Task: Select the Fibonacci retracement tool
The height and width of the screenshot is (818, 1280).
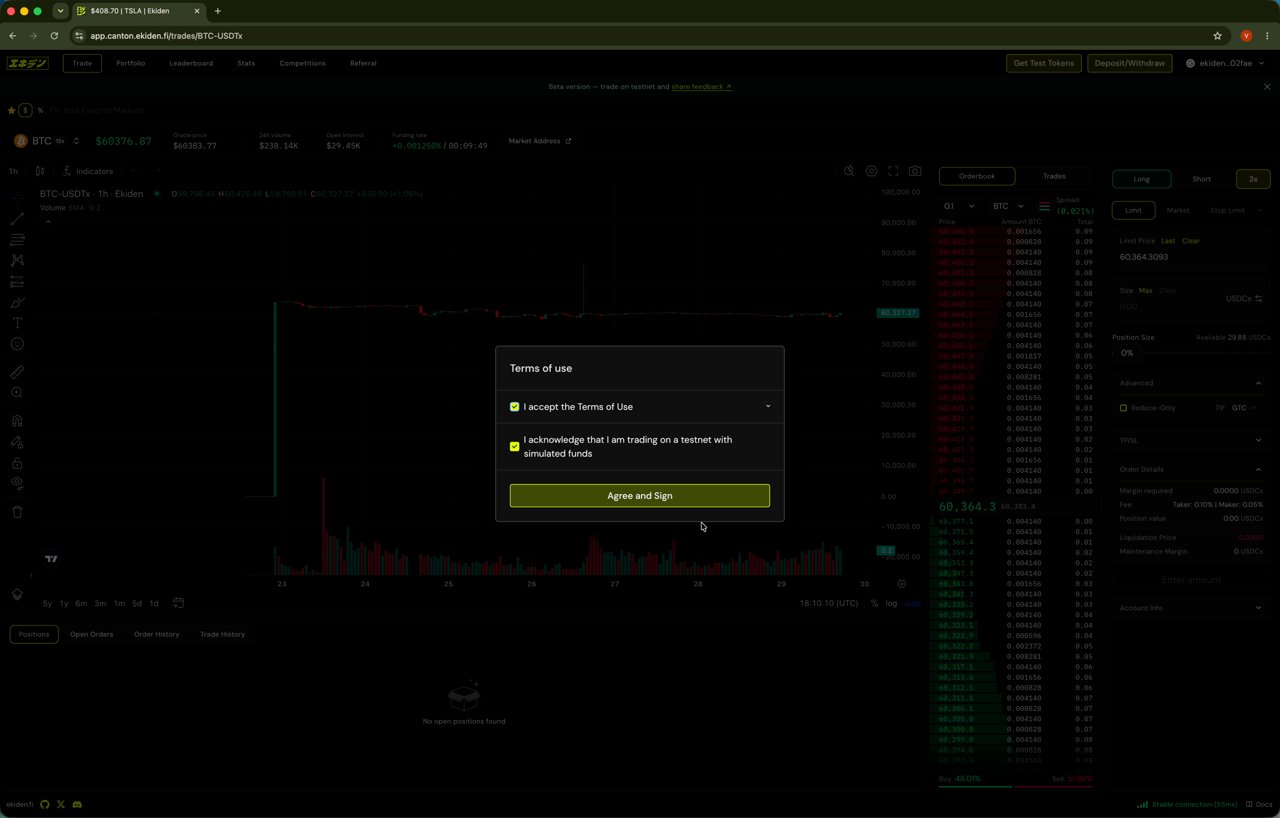Action: (x=17, y=239)
